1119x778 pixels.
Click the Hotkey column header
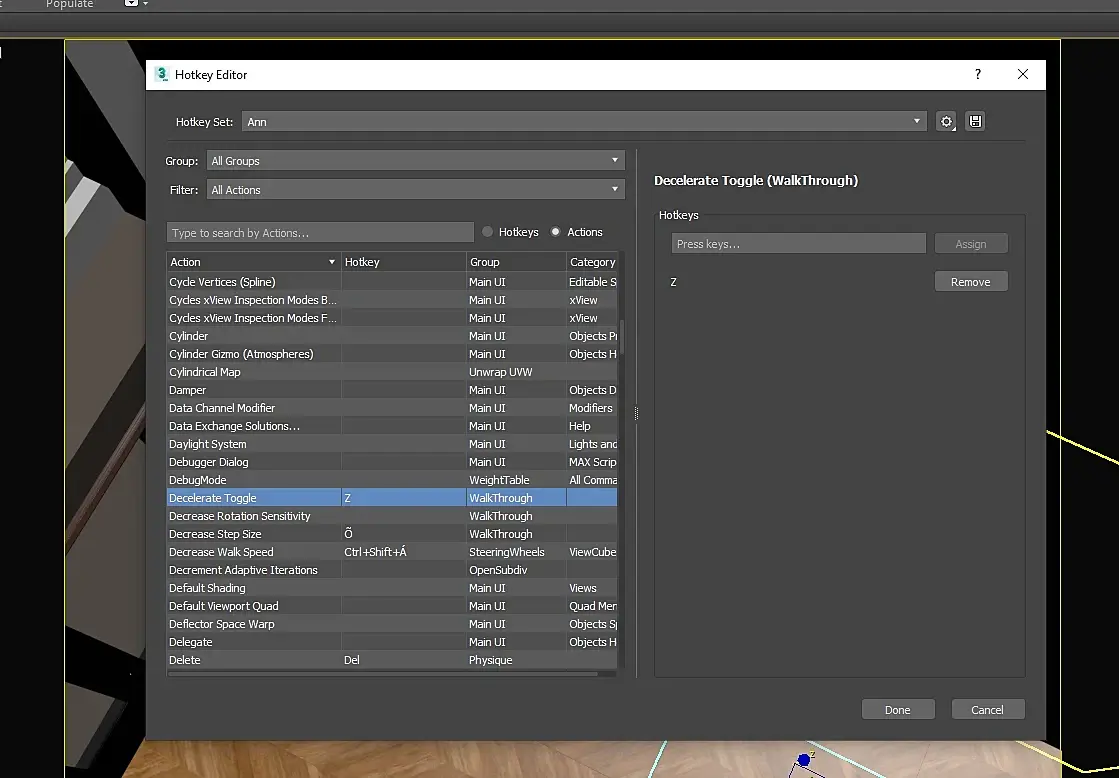403,262
